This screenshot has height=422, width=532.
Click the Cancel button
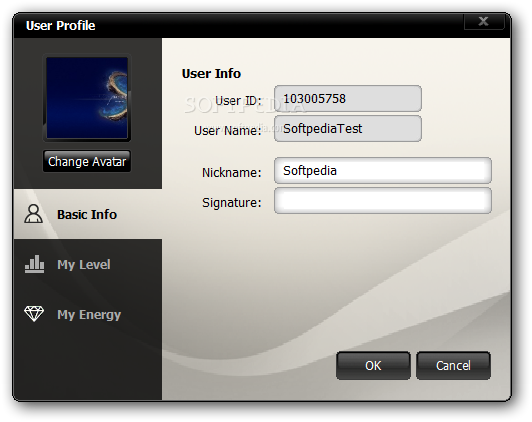click(x=453, y=365)
